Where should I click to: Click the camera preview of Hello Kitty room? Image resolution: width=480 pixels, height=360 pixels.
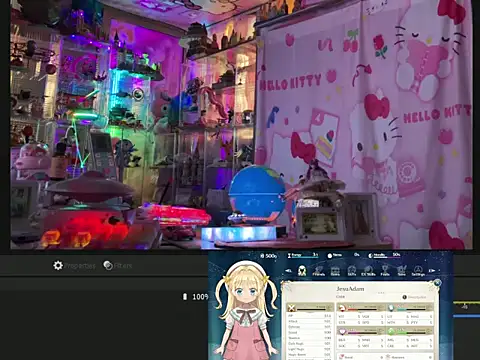click(x=241, y=124)
